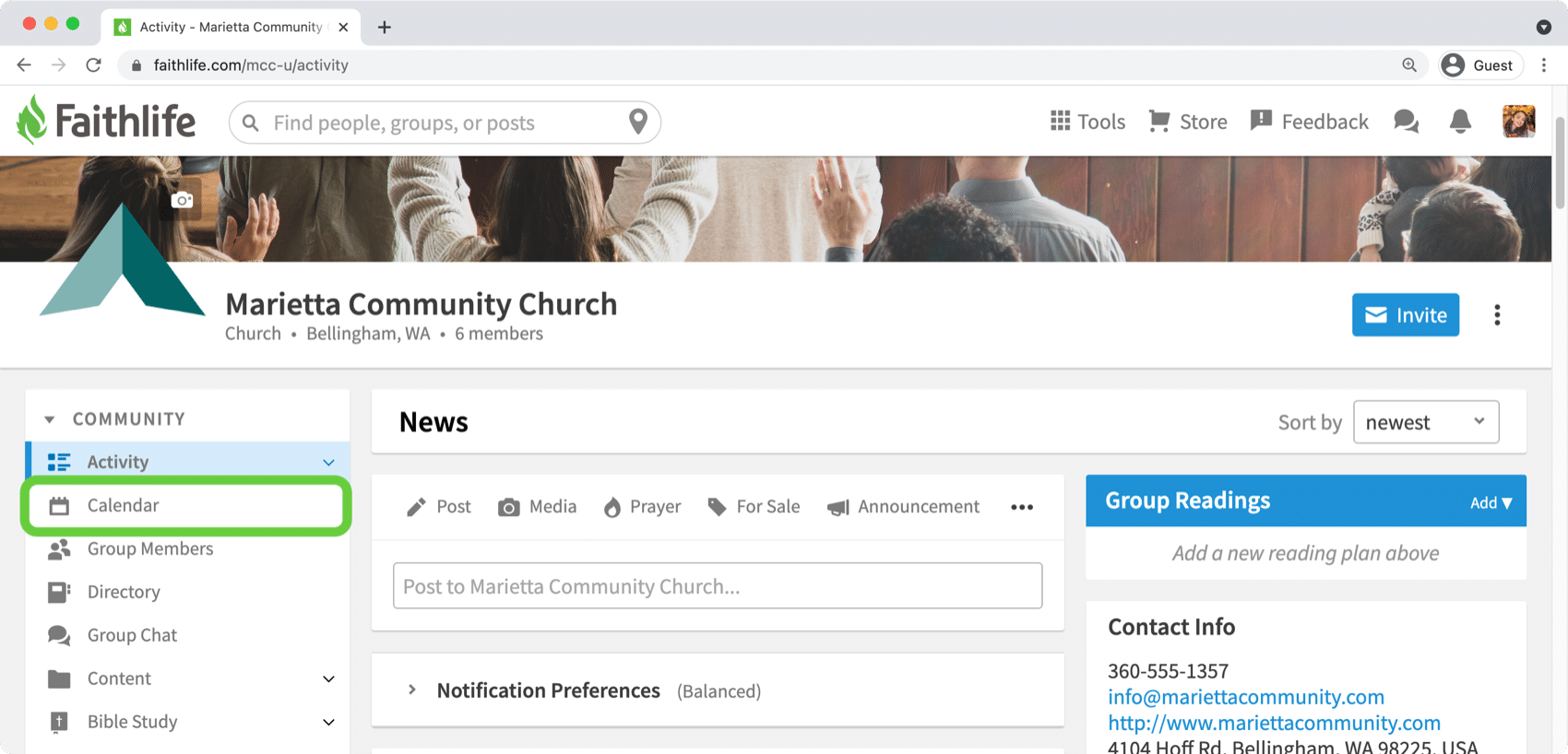Image resolution: width=1568 pixels, height=754 pixels.
Task: Open the group options three-dot menu
Action: [1497, 315]
